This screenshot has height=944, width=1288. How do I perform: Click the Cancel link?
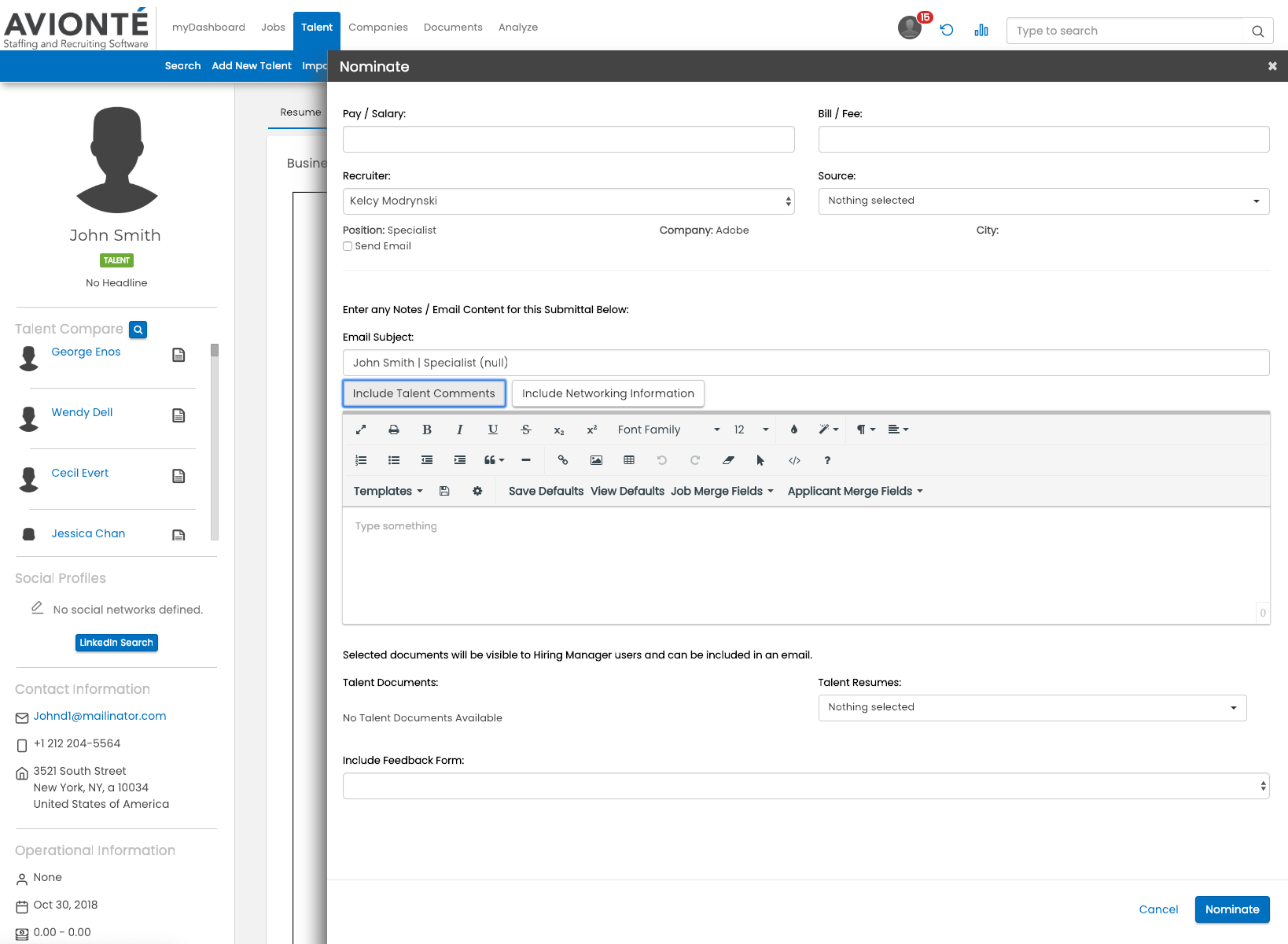coord(1158,909)
